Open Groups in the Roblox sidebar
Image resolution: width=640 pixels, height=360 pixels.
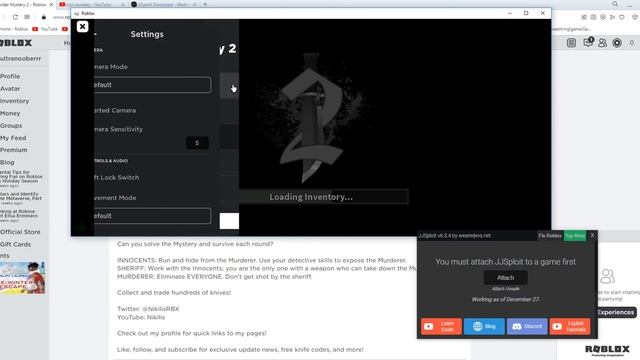coord(11,125)
